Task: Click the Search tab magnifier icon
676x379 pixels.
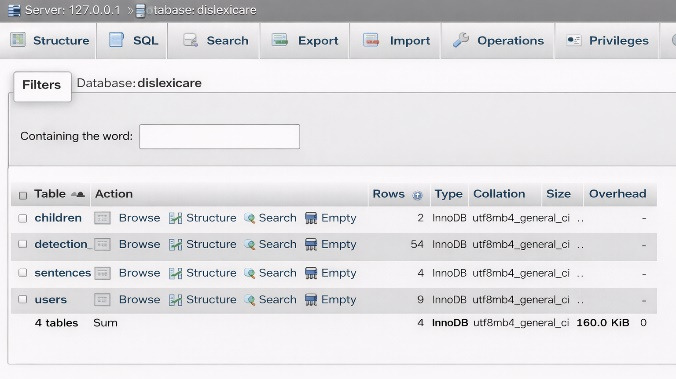Action: [190, 40]
